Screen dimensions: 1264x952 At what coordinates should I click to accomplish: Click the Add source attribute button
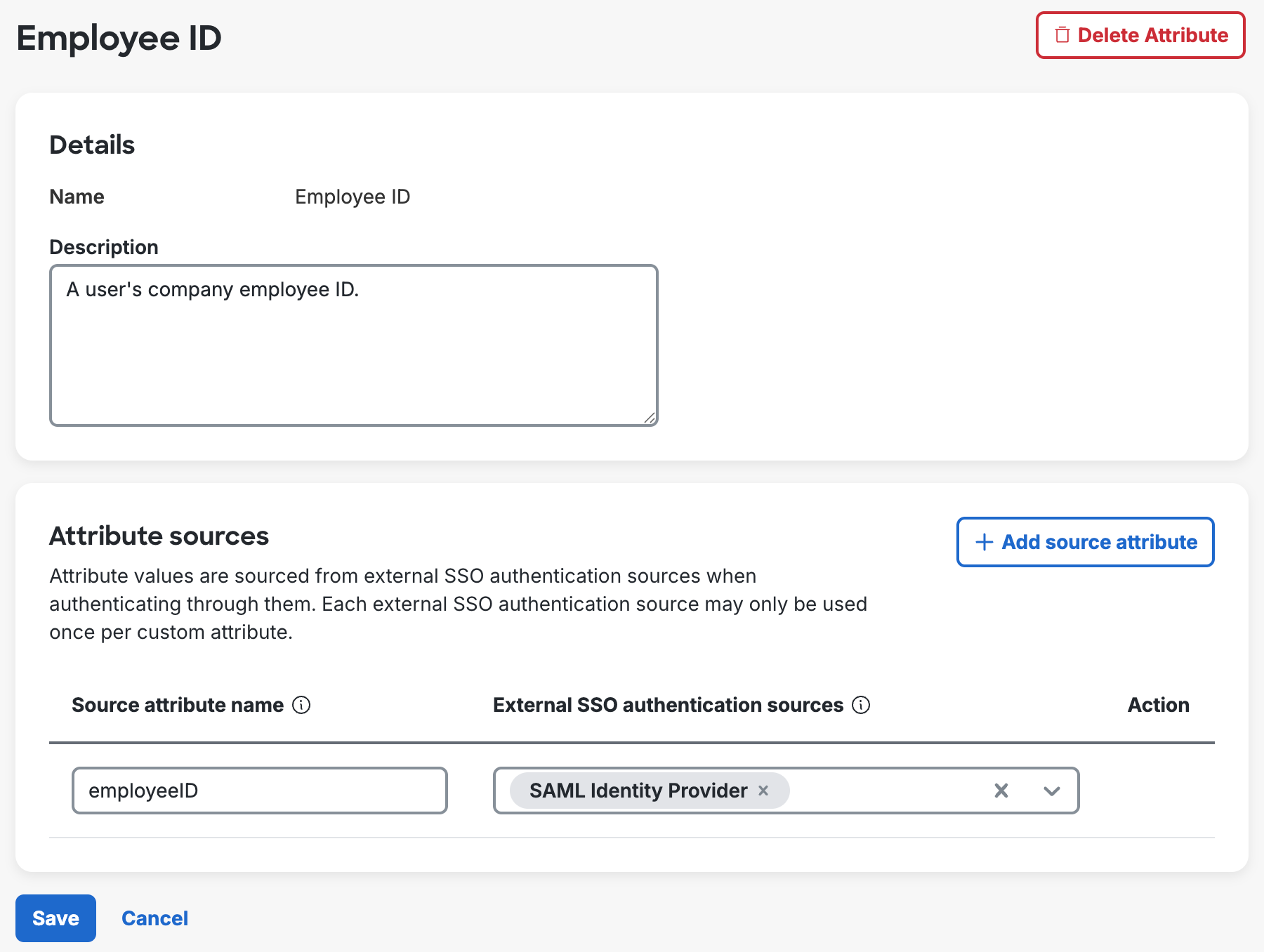coord(1084,542)
